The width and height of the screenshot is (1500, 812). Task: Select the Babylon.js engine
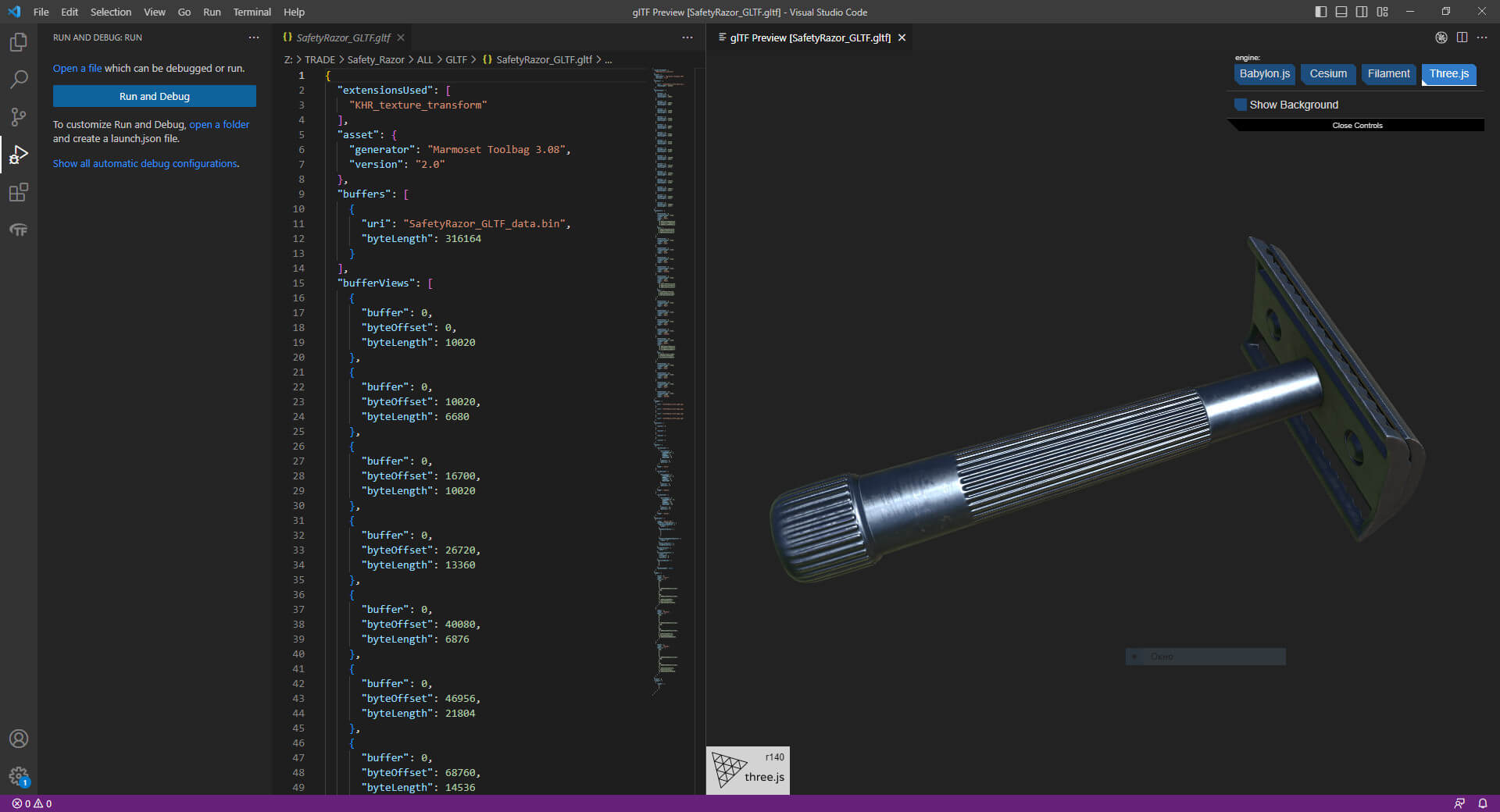pos(1264,74)
